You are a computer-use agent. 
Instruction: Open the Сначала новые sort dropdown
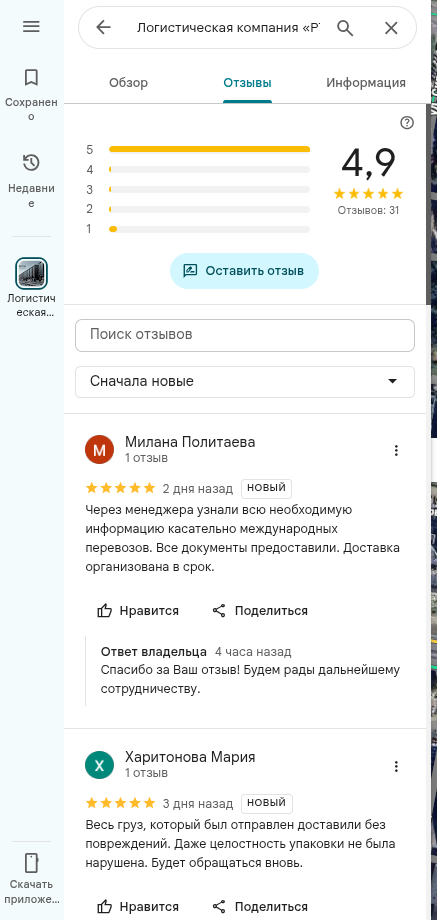(245, 381)
